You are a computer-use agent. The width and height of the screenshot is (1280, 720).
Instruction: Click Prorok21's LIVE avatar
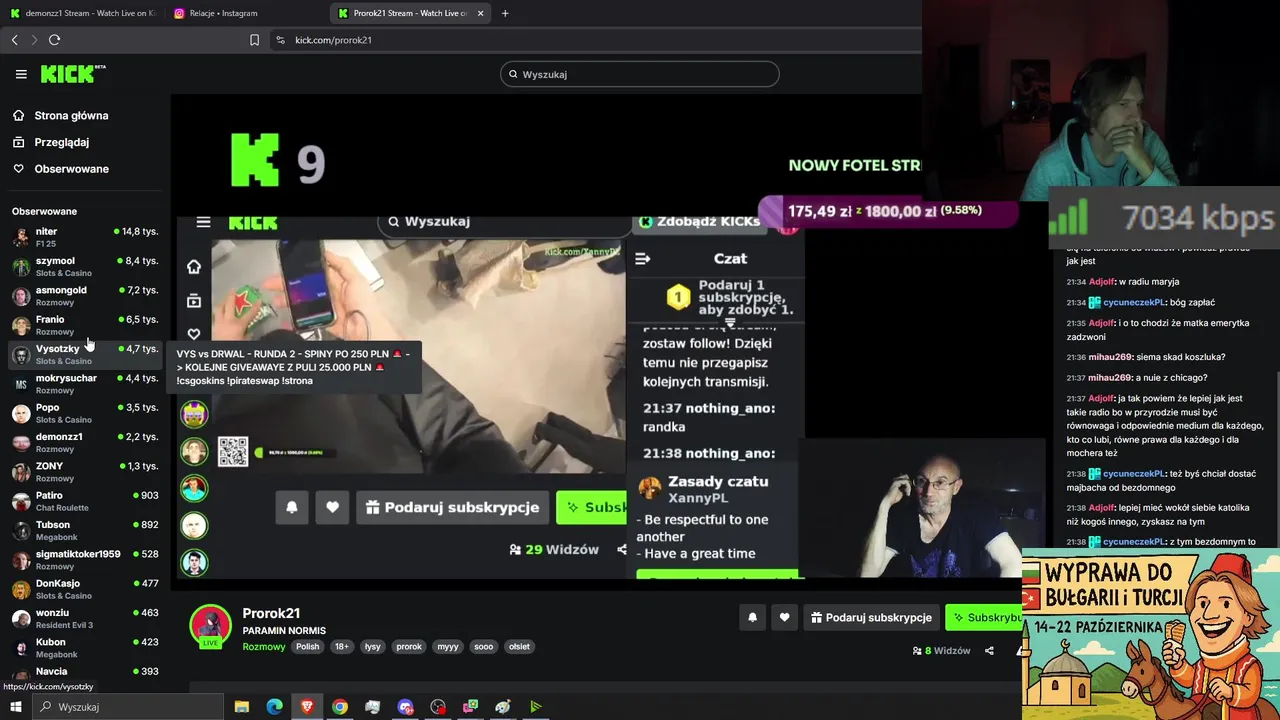click(x=210, y=626)
